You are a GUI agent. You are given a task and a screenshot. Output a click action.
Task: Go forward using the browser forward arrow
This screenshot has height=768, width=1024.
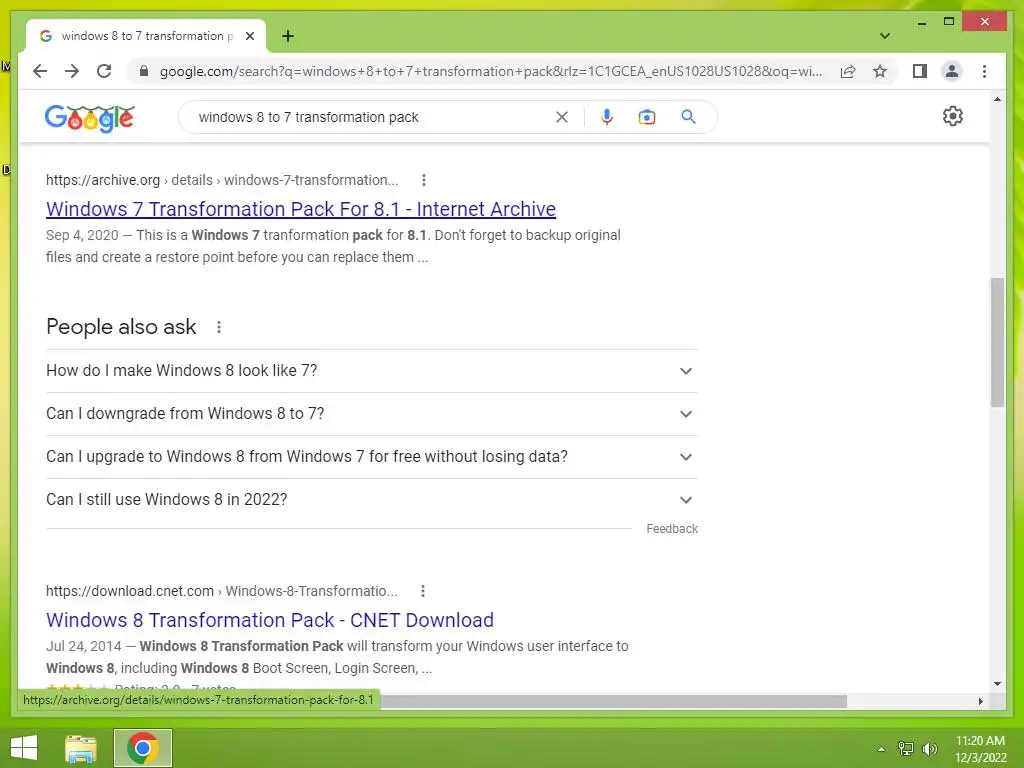point(72,71)
